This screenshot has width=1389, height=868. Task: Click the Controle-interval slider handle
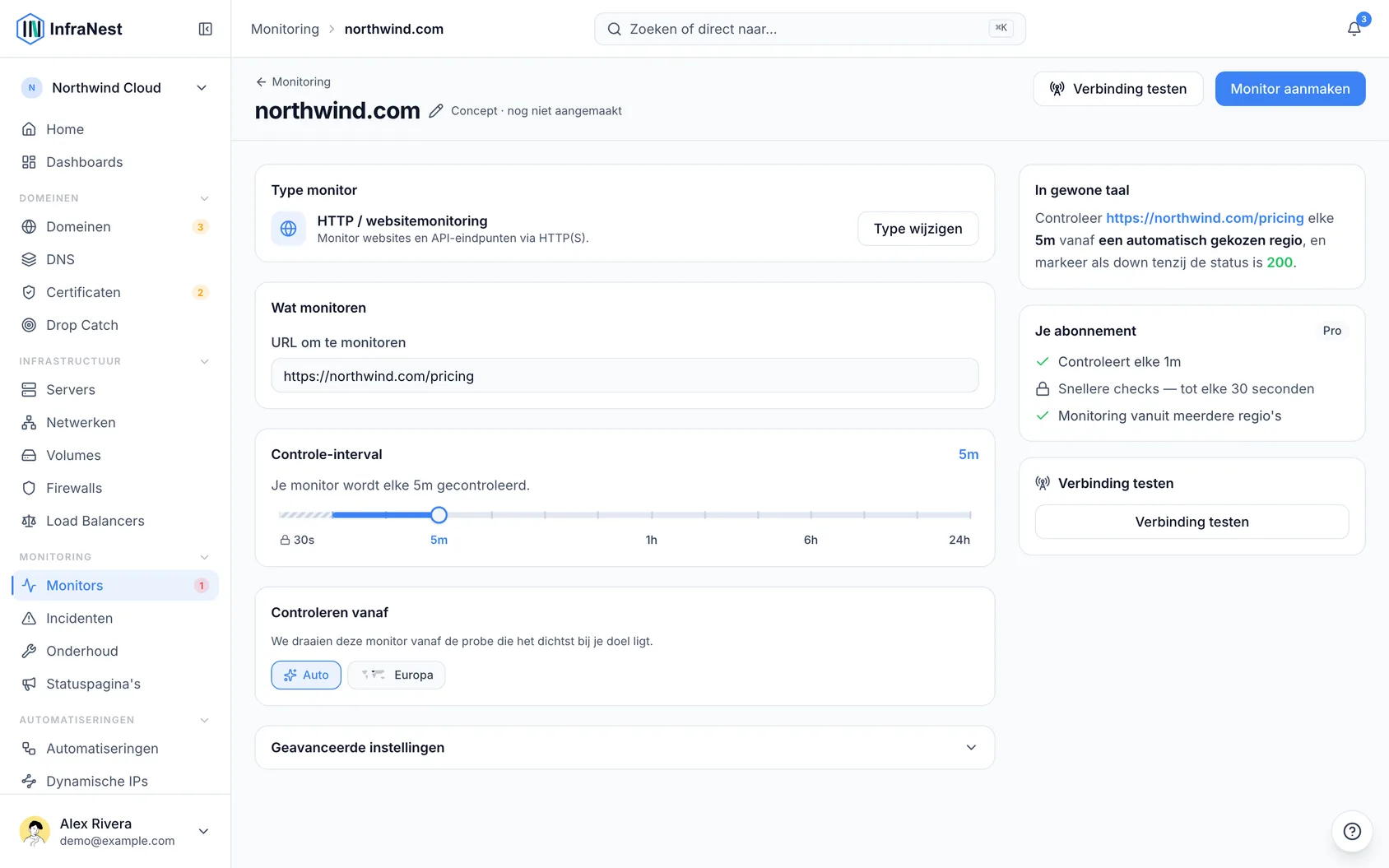point(439,515)
